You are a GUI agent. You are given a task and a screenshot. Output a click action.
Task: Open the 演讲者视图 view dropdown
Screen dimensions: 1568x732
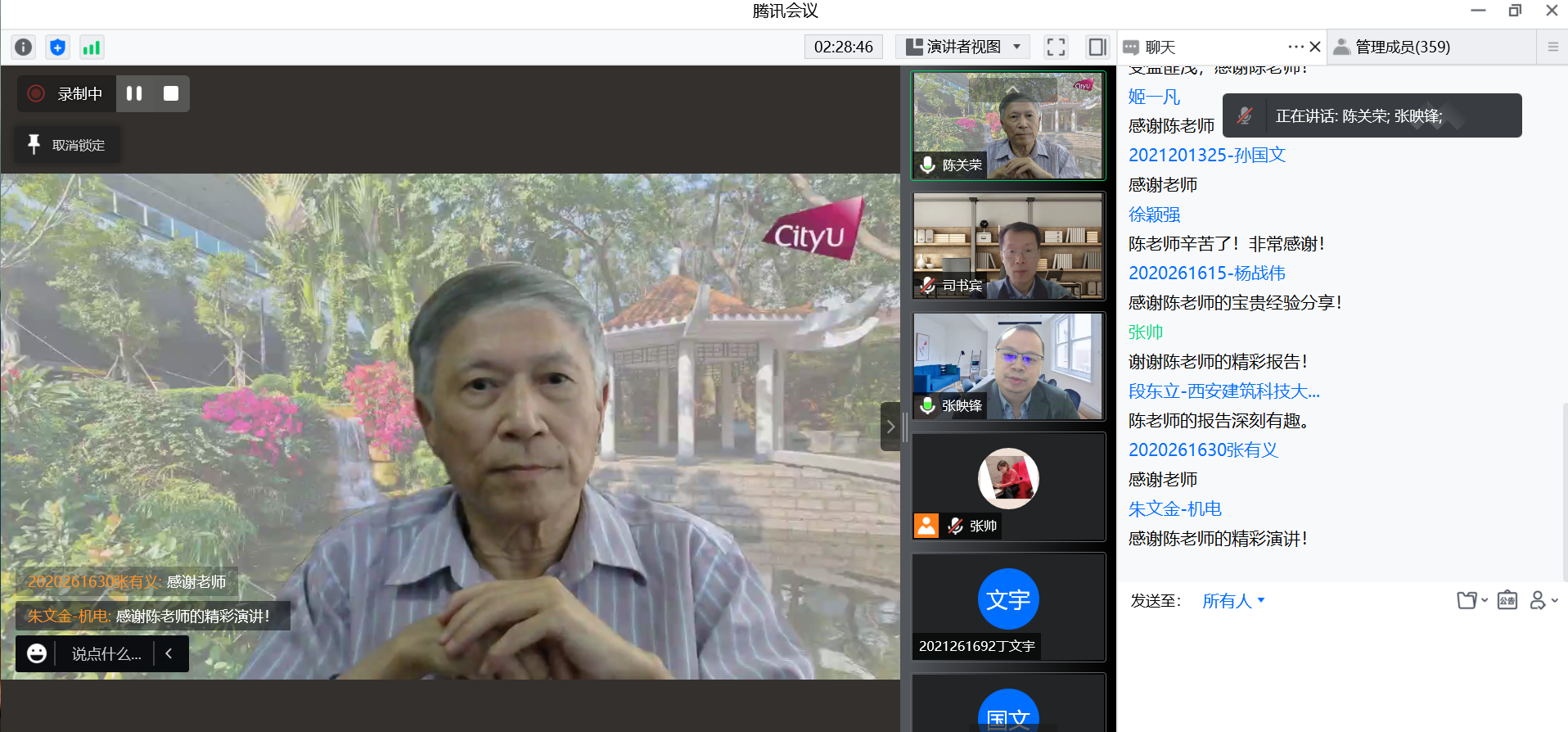pyautogui.click(x=963, y=47)
